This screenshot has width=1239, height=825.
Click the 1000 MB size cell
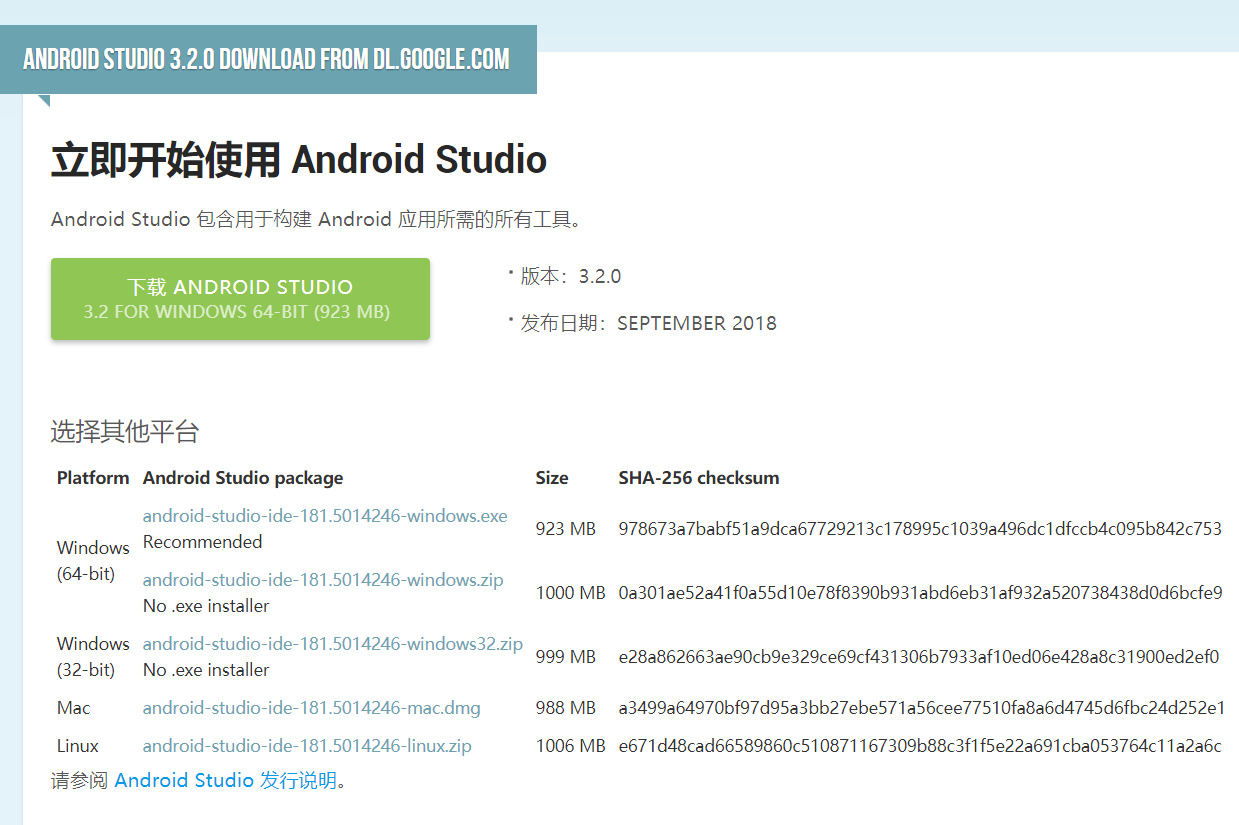[x=571, y=593]
